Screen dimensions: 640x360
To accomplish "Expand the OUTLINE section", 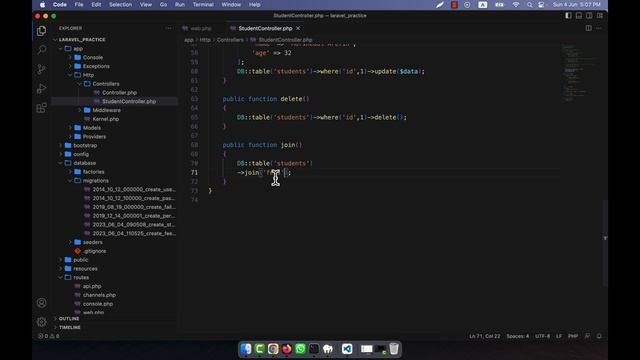I will pyautogui.click(x=69, y=318).
